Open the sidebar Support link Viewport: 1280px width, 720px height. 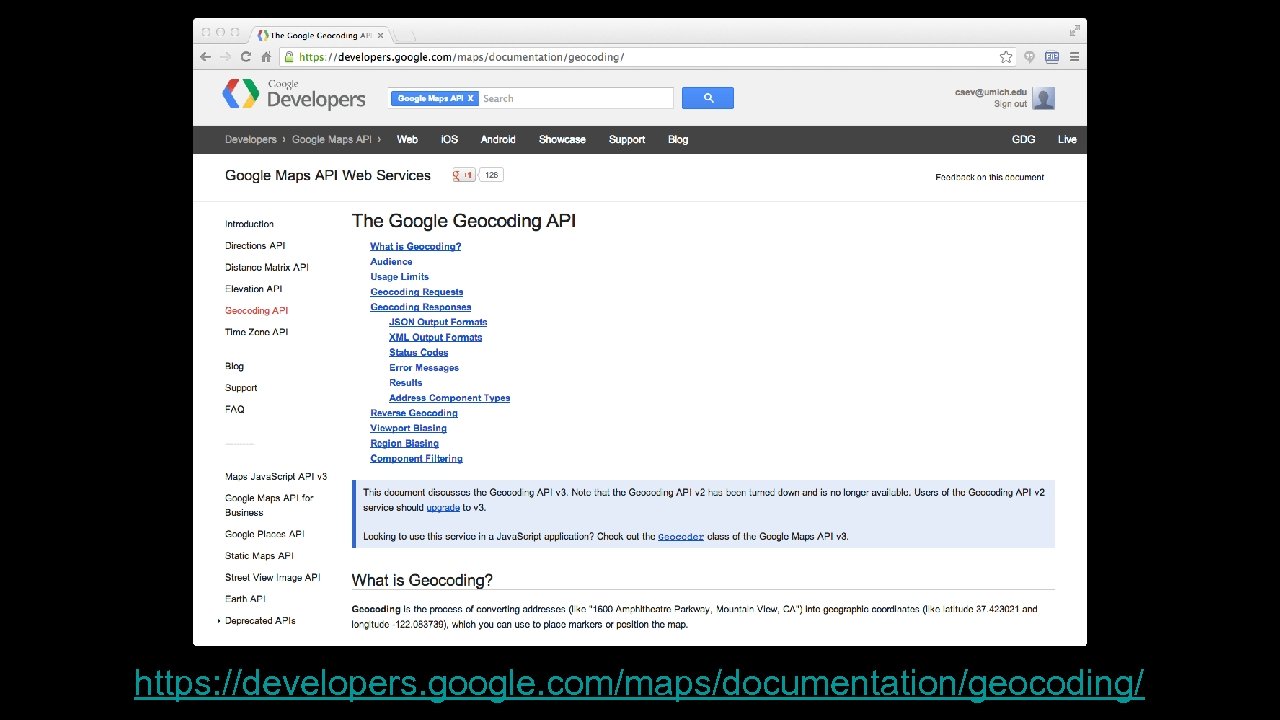[241, 388]
